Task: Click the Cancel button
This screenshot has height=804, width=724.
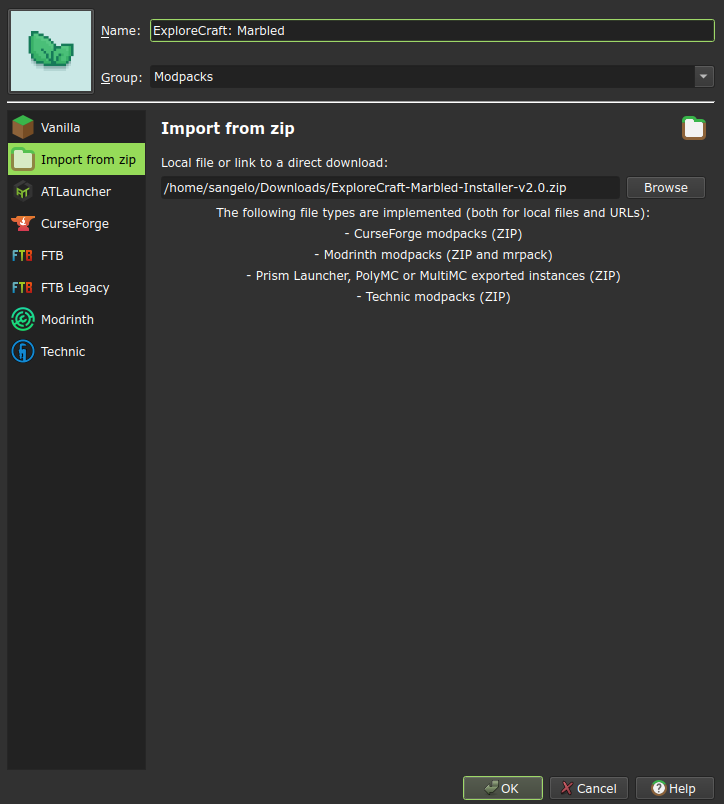Action: [589, 788]
